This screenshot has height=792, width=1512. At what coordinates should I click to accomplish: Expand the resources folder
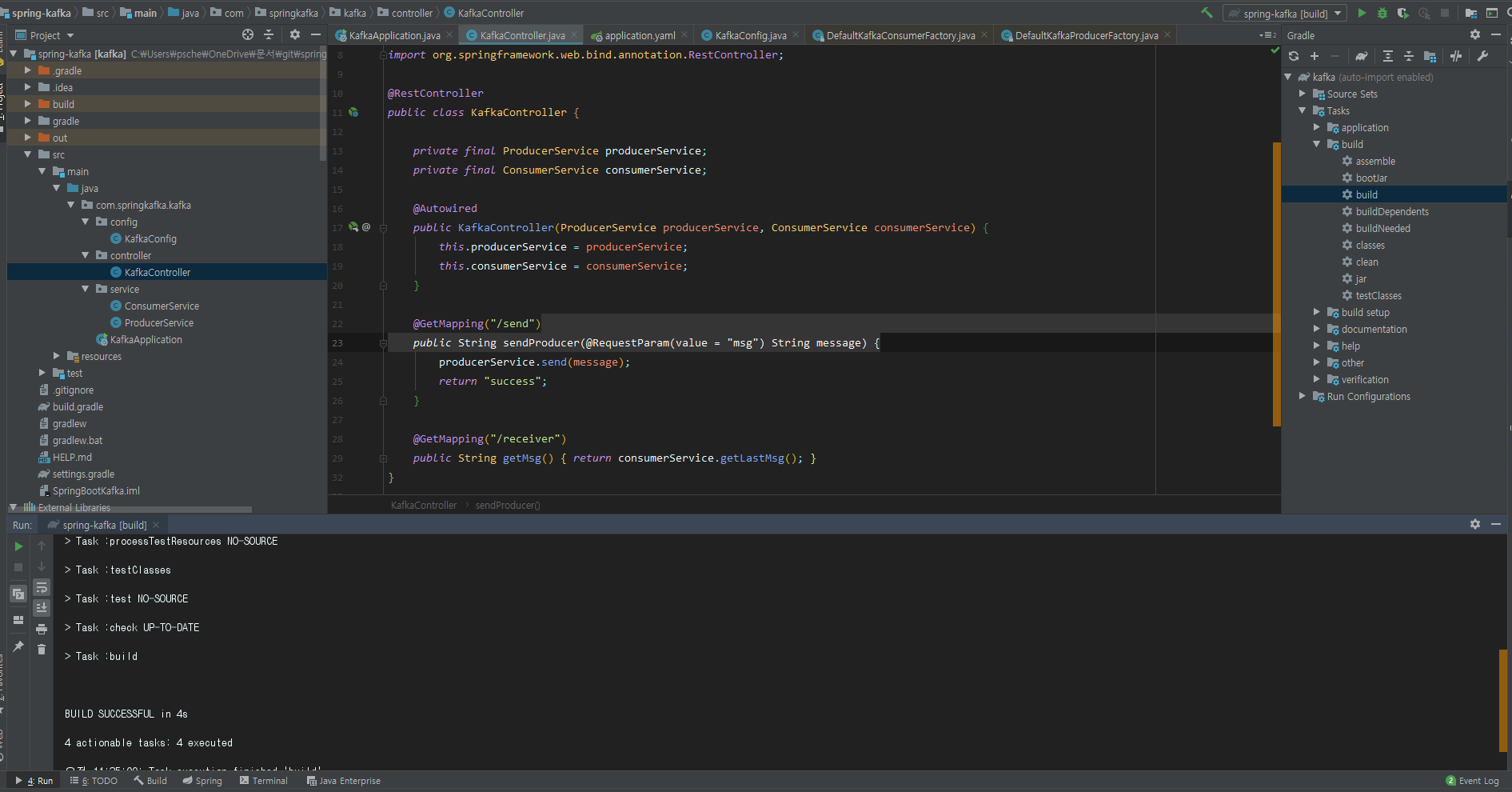[x=57, y=356]
